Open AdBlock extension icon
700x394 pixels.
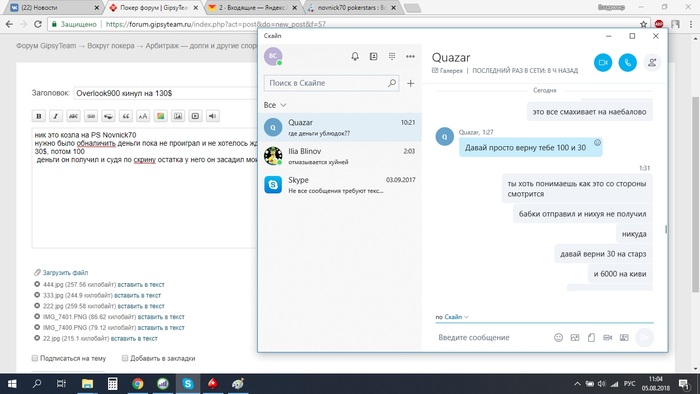[659, 24]
